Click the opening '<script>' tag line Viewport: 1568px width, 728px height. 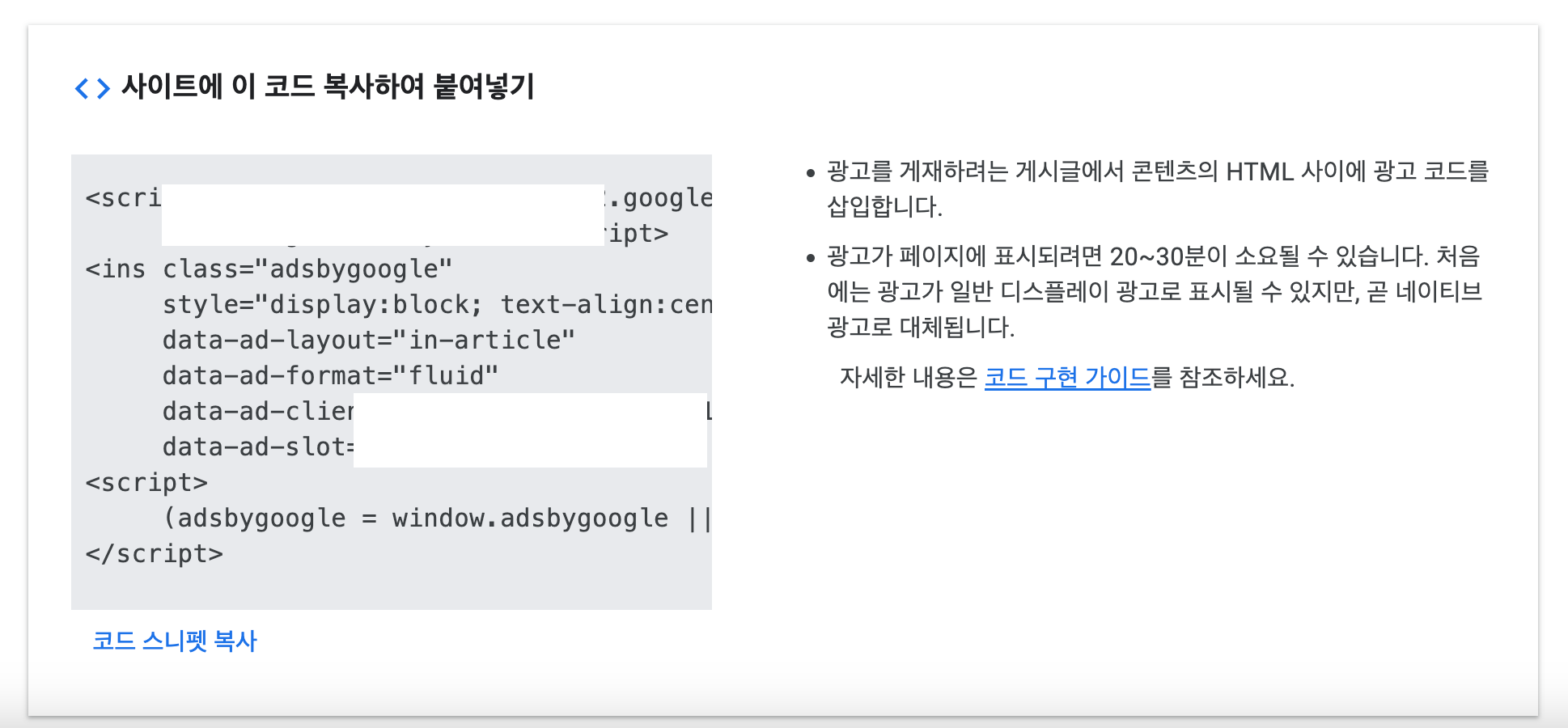[x=146, y=482]
